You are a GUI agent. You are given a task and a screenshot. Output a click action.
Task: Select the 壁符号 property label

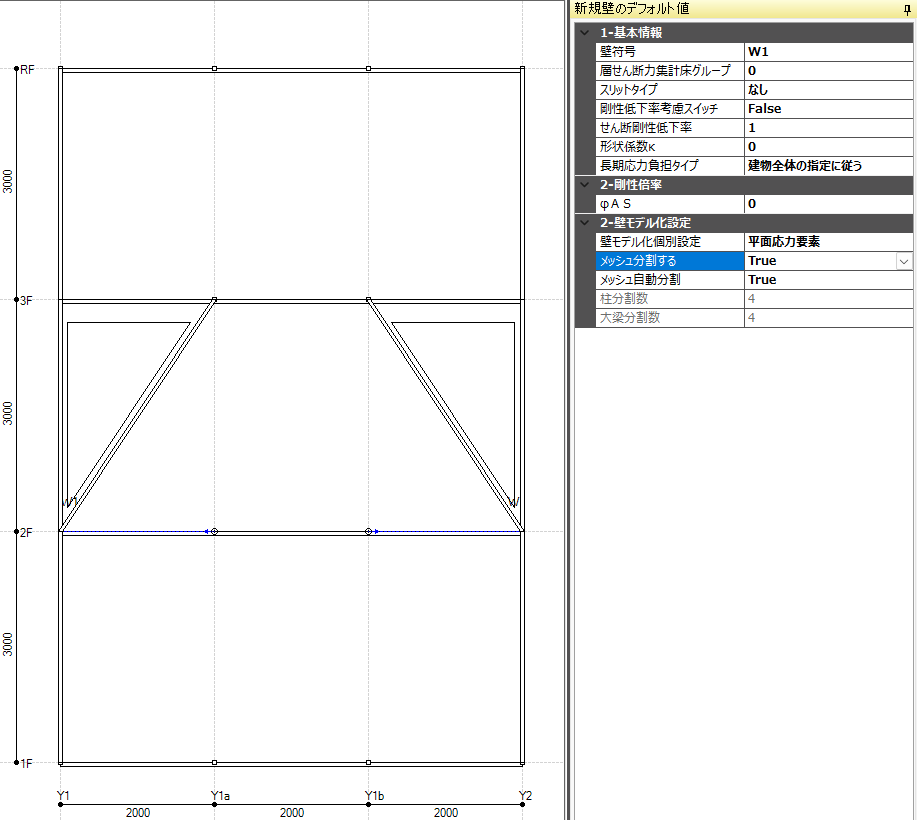(670, 51)
